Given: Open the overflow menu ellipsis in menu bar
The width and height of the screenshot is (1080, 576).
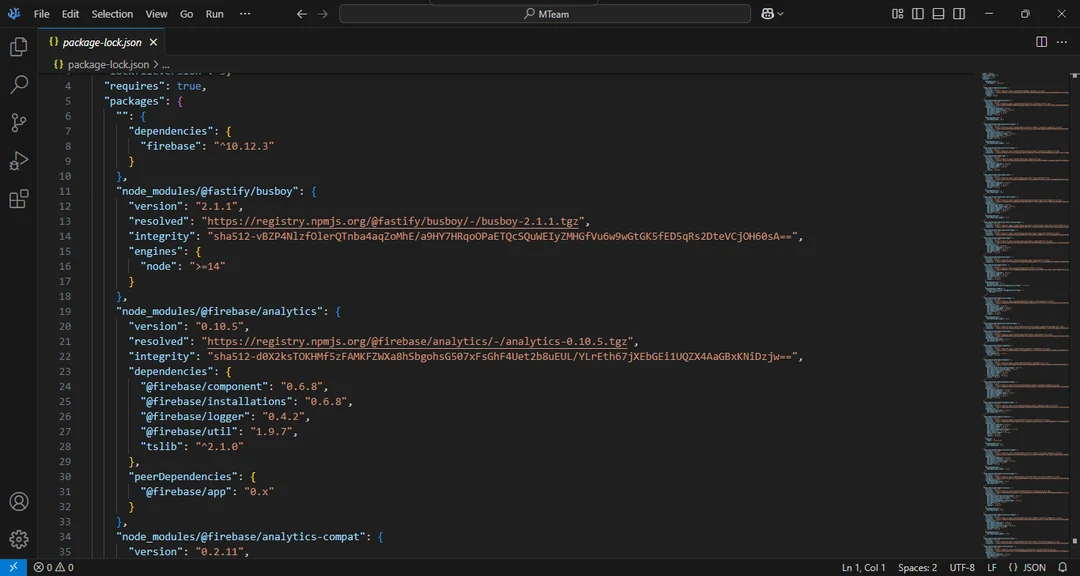Looking at the screenshot, I should (245, 14).
